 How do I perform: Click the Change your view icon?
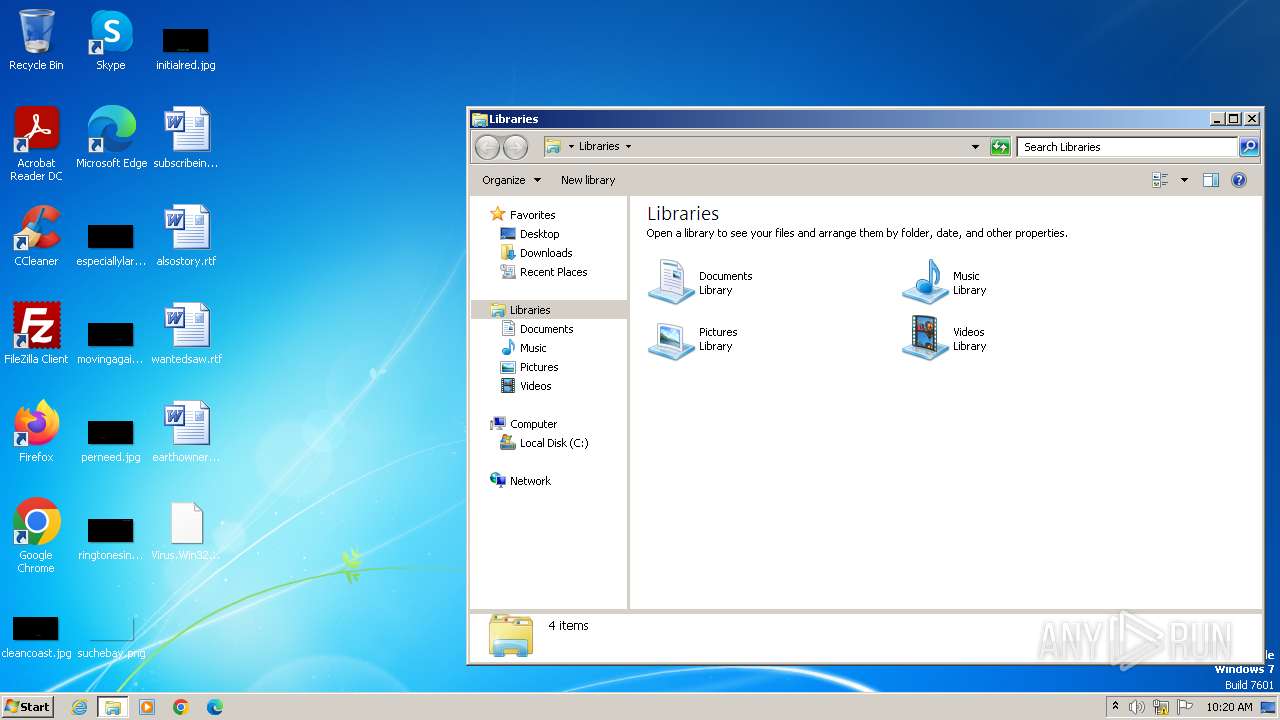(1160, 180)
